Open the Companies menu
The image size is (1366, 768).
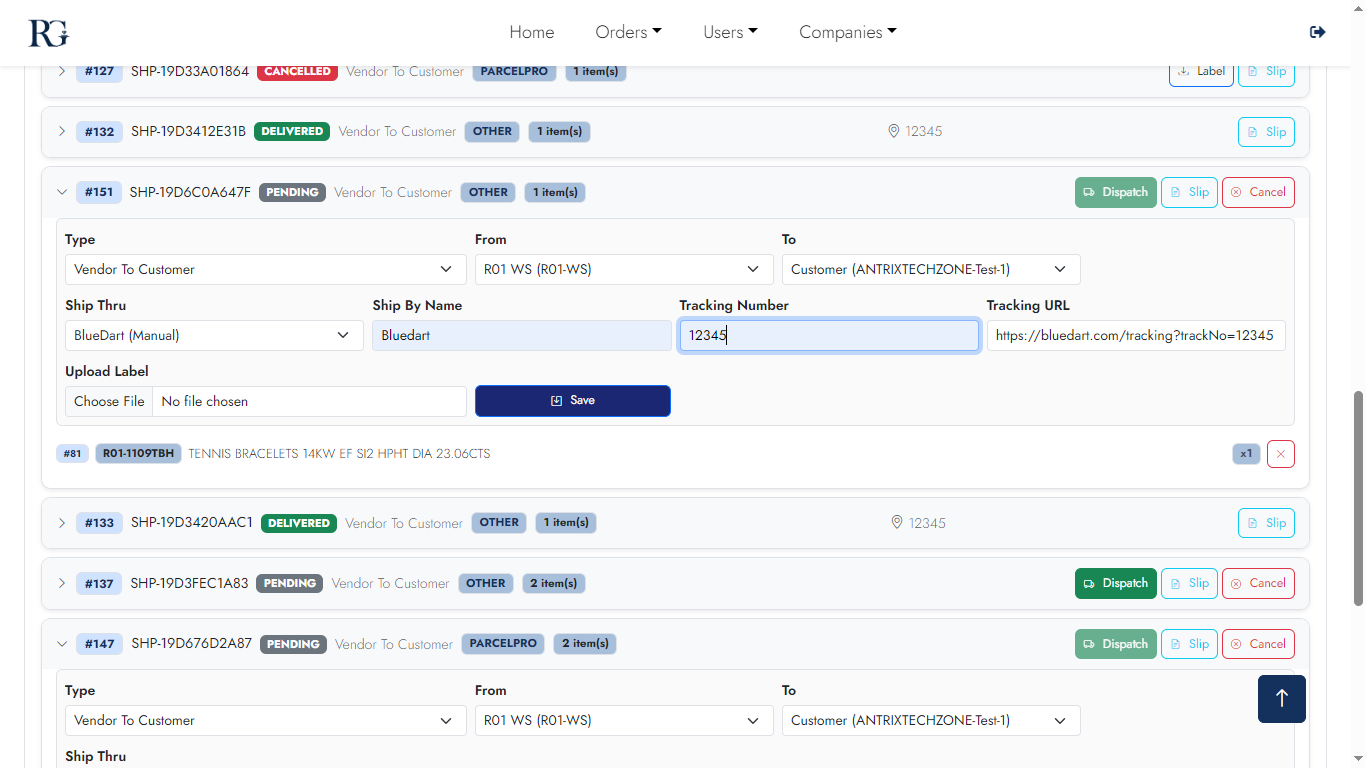click(x=847, y=32)
